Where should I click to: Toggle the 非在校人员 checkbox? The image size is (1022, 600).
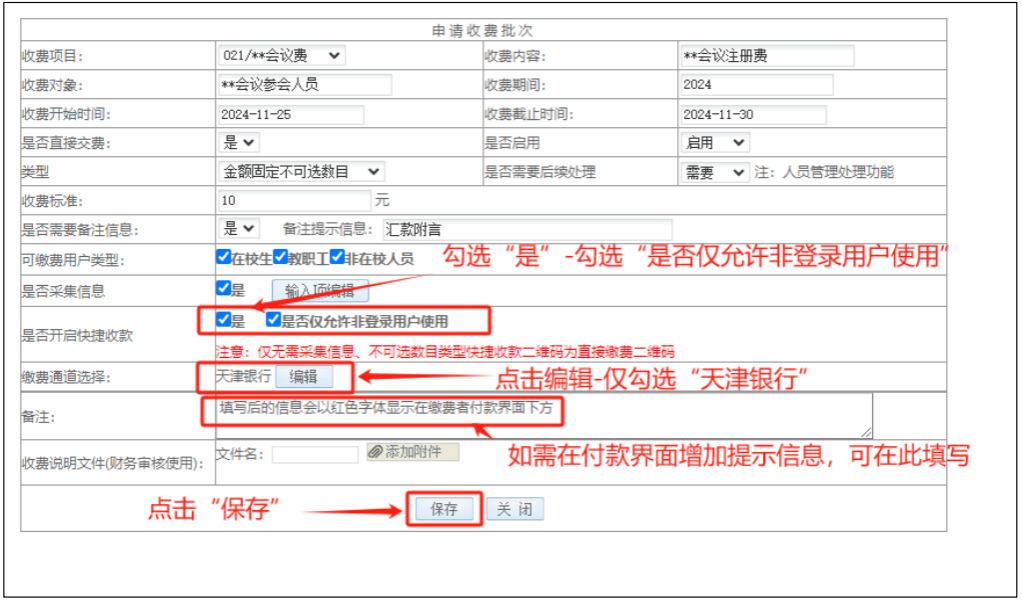pos(338,258)
